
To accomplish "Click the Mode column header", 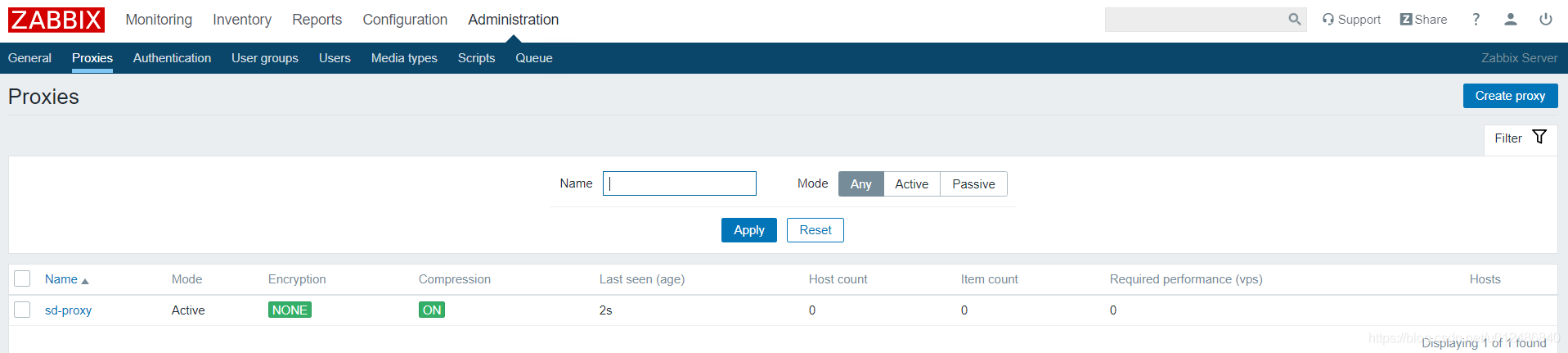I will point(186,279).
